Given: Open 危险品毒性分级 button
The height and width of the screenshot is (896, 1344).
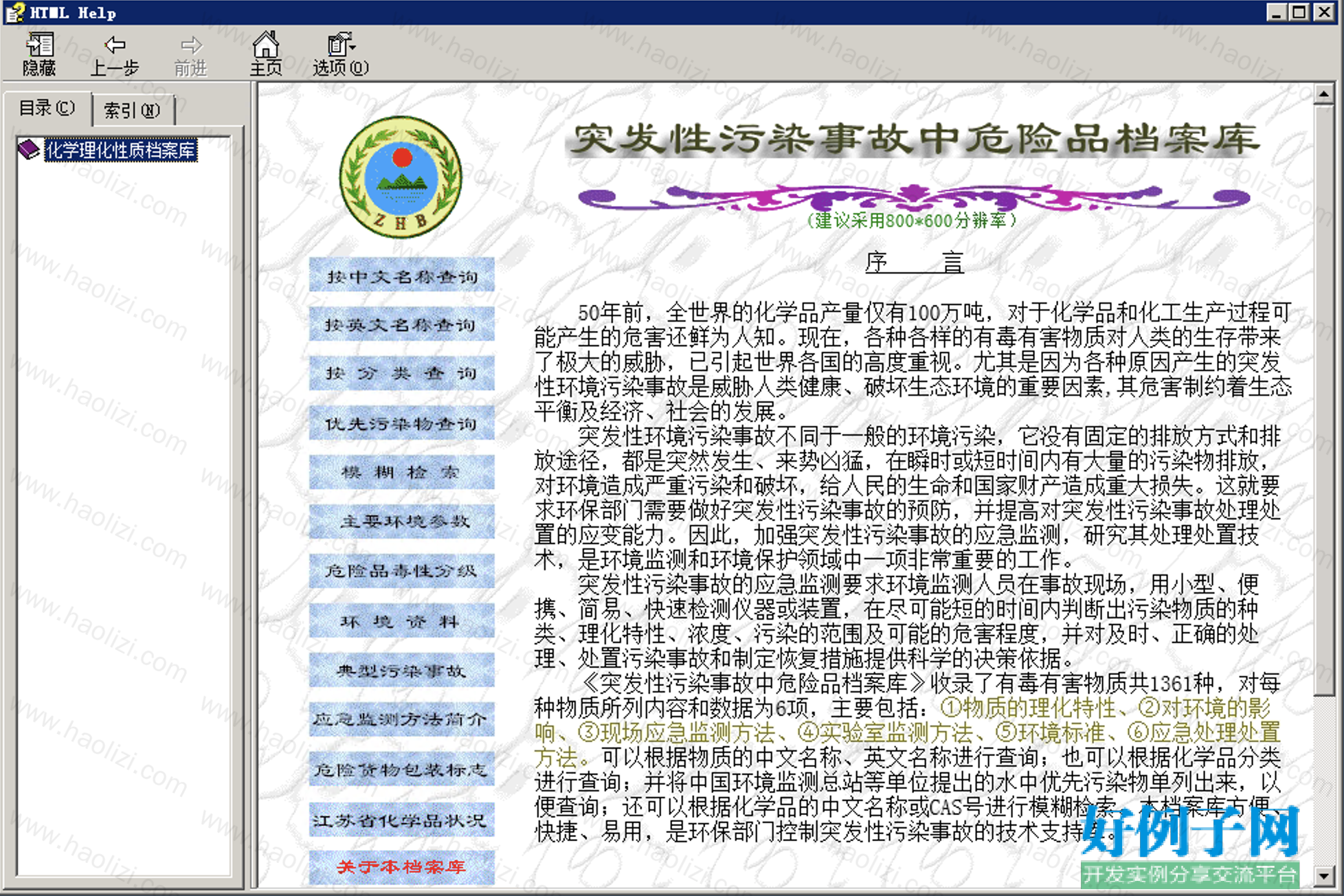Looking at the screenshot, I should click(x=402, y=571).
